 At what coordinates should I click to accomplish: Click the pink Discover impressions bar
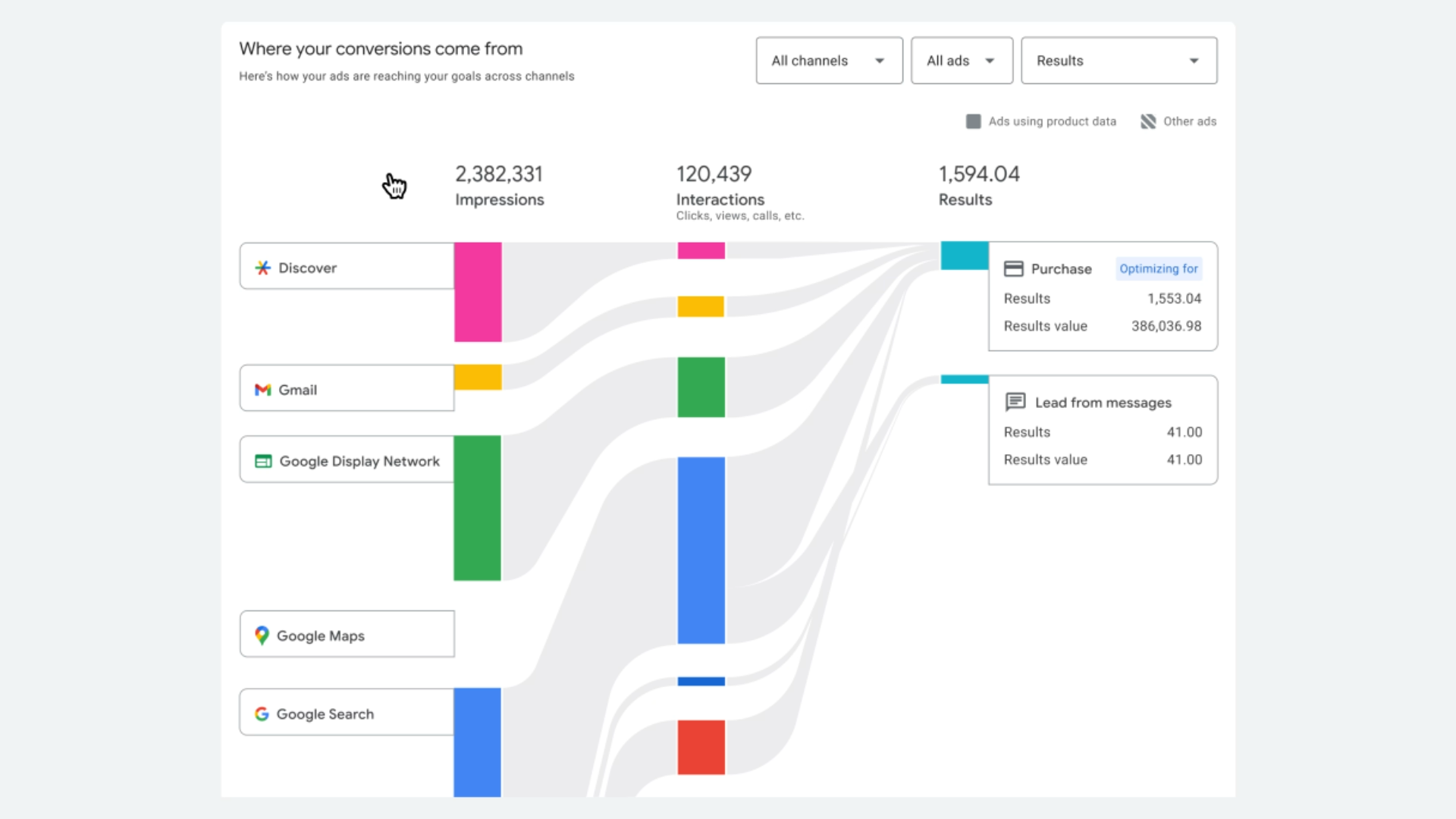point(478,292)
